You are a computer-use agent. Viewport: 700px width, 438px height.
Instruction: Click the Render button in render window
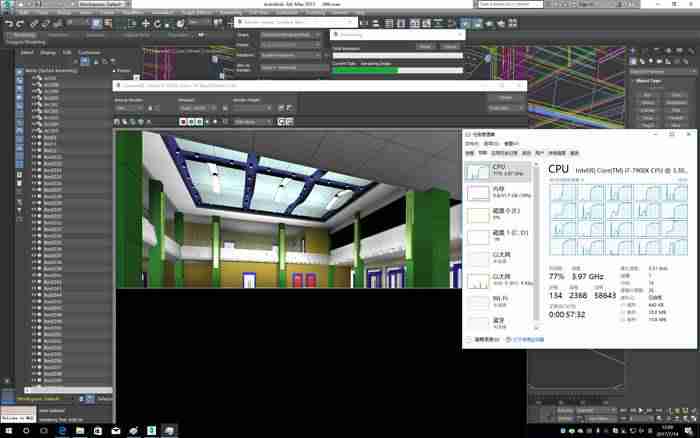[505, 97]
